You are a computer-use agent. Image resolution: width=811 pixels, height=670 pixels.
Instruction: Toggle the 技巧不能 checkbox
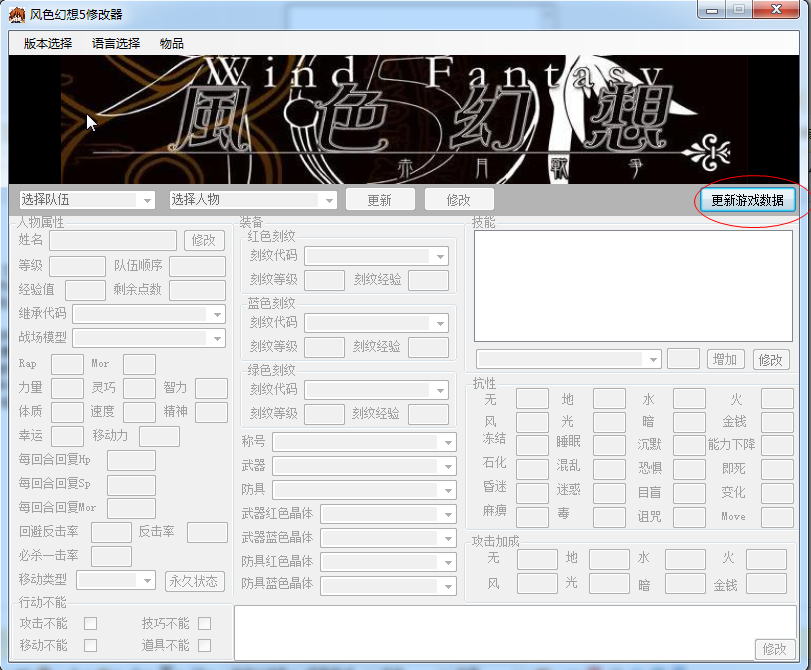point(205,623)
